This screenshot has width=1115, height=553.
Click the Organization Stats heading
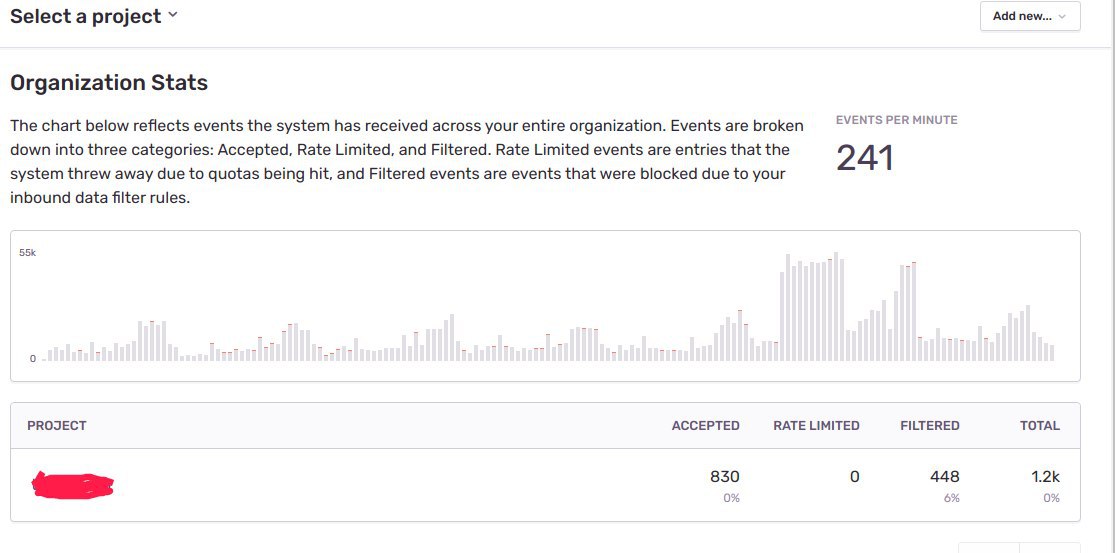[x=109, y=82]
